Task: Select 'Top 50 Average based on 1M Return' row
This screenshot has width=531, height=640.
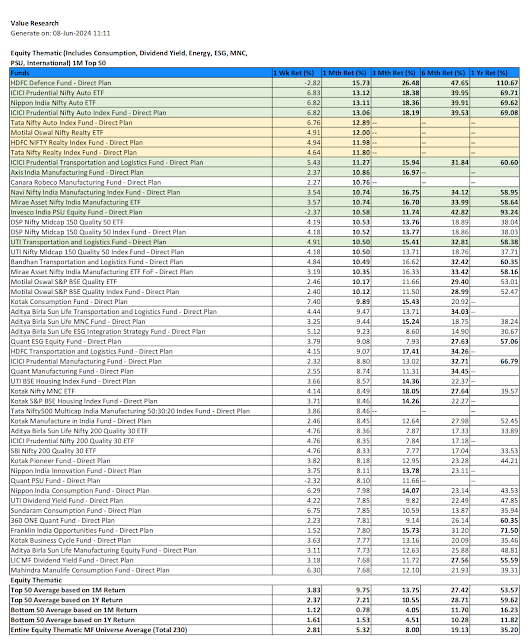Action: coord(264,590)
